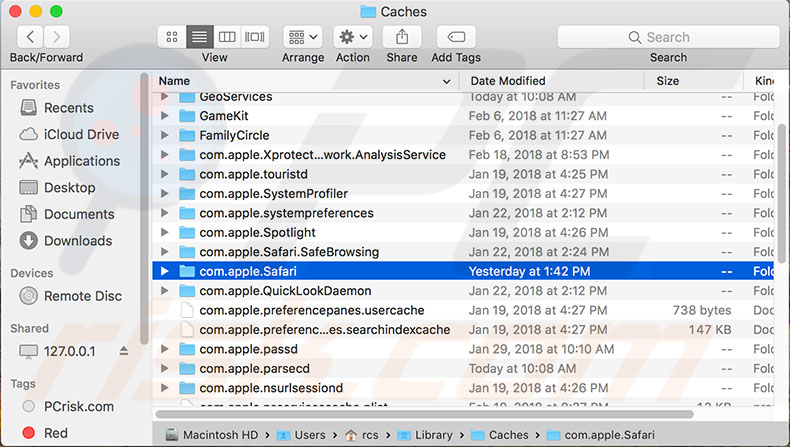Open Downloads in the sidebar

point(66,241)
